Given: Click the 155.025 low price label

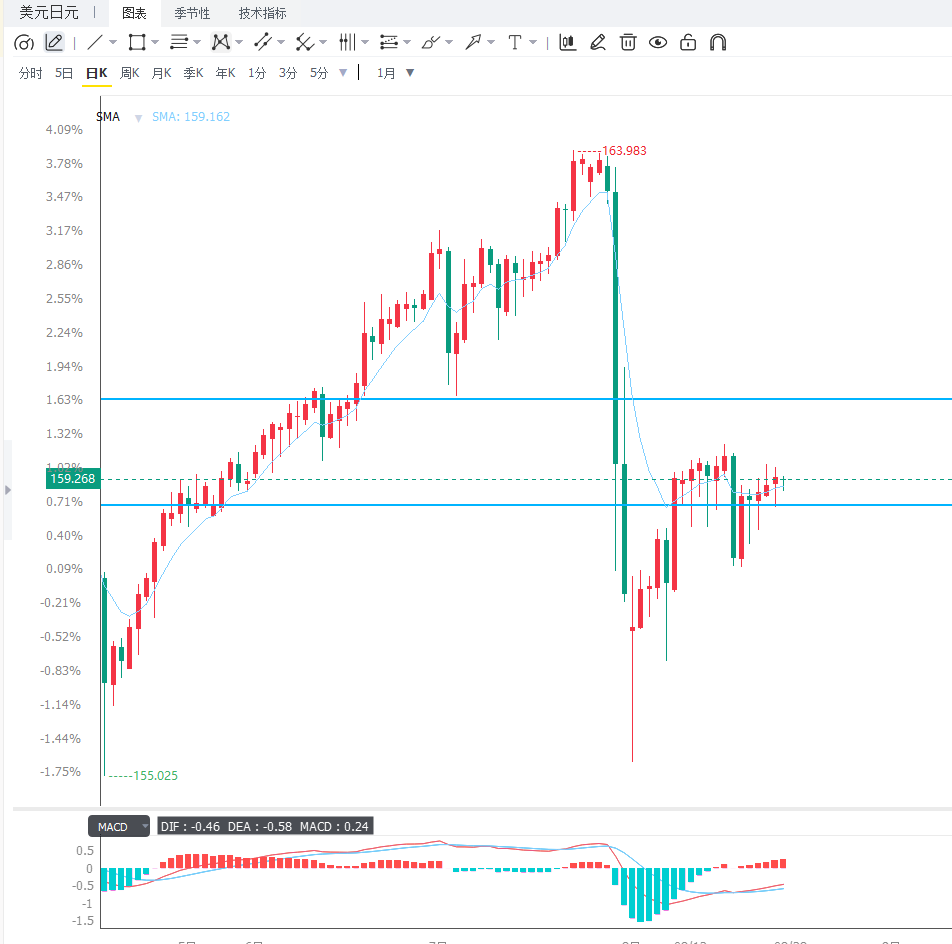Looking at the screenshot, I should pos(155,775).
